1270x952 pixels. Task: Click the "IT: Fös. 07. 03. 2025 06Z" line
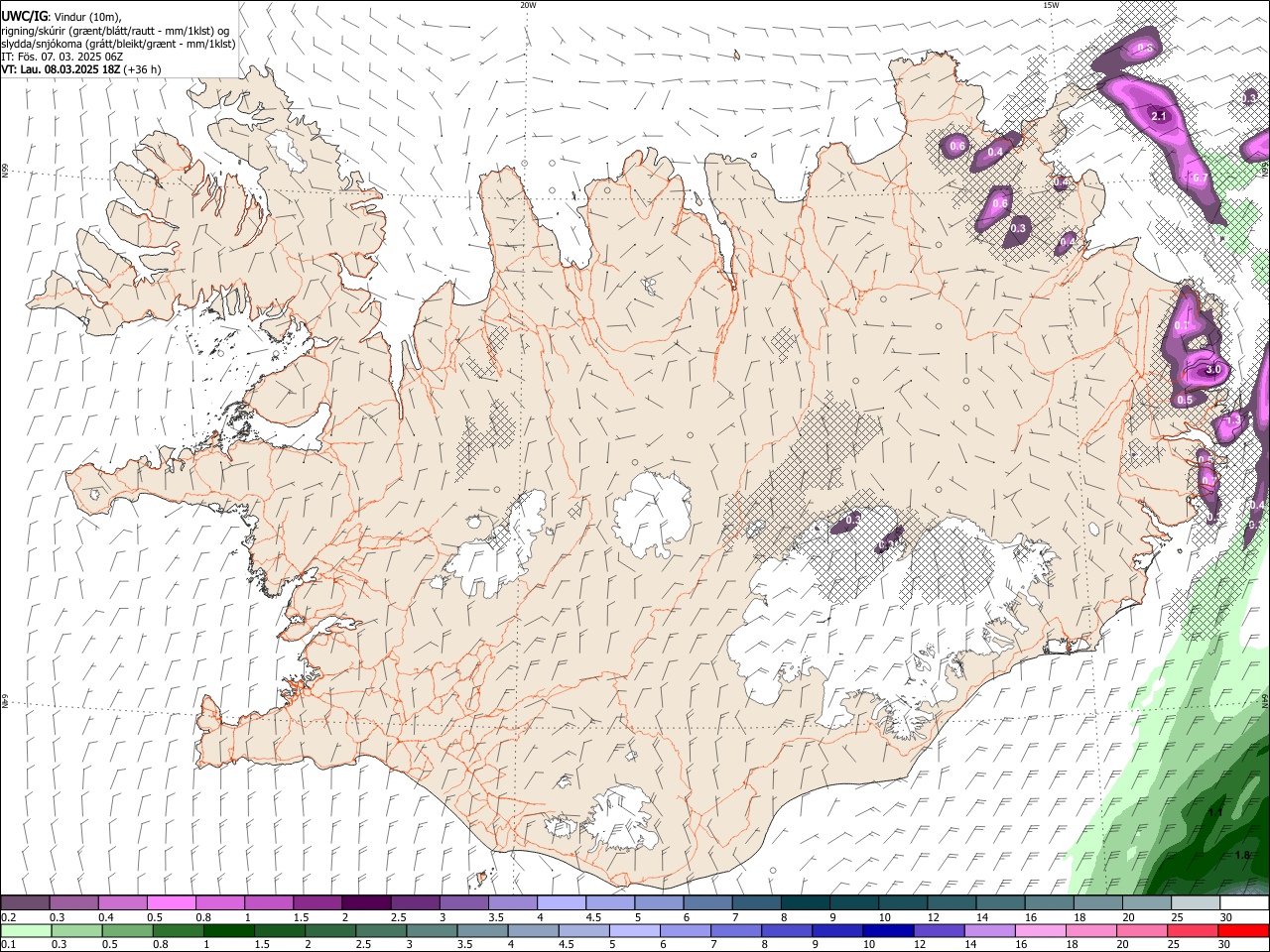[62, 57]
